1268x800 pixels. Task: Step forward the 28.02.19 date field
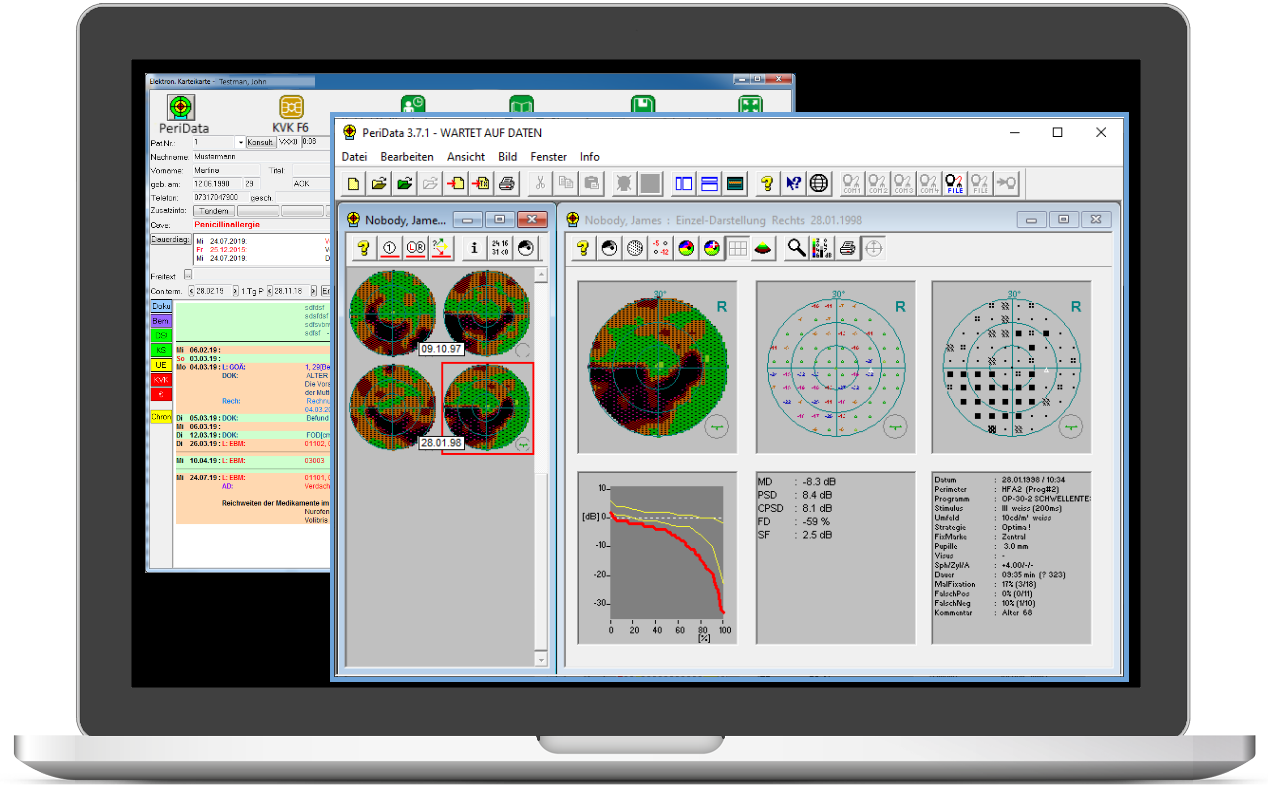tap(236, 290)
